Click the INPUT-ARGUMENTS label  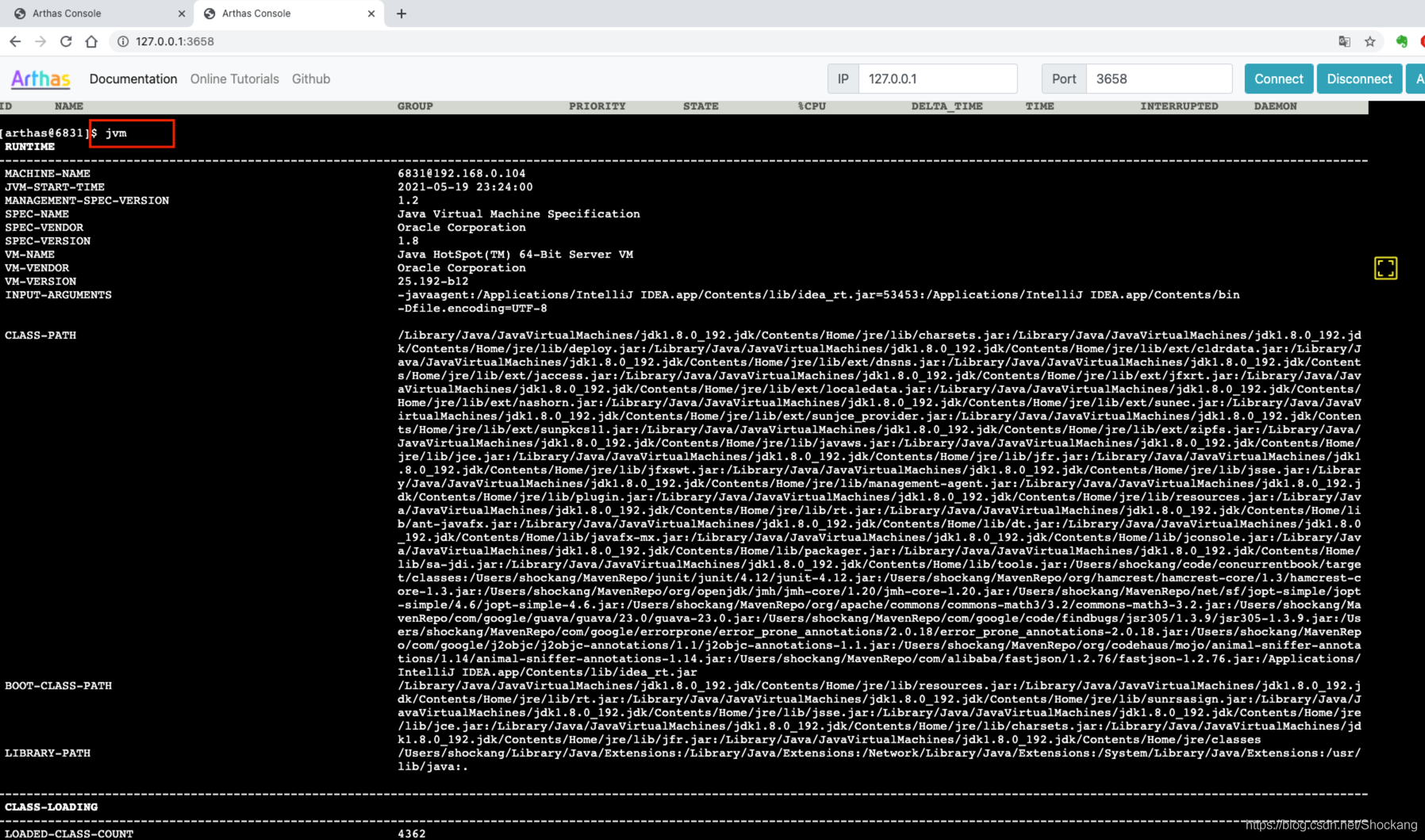click(58, 295)
